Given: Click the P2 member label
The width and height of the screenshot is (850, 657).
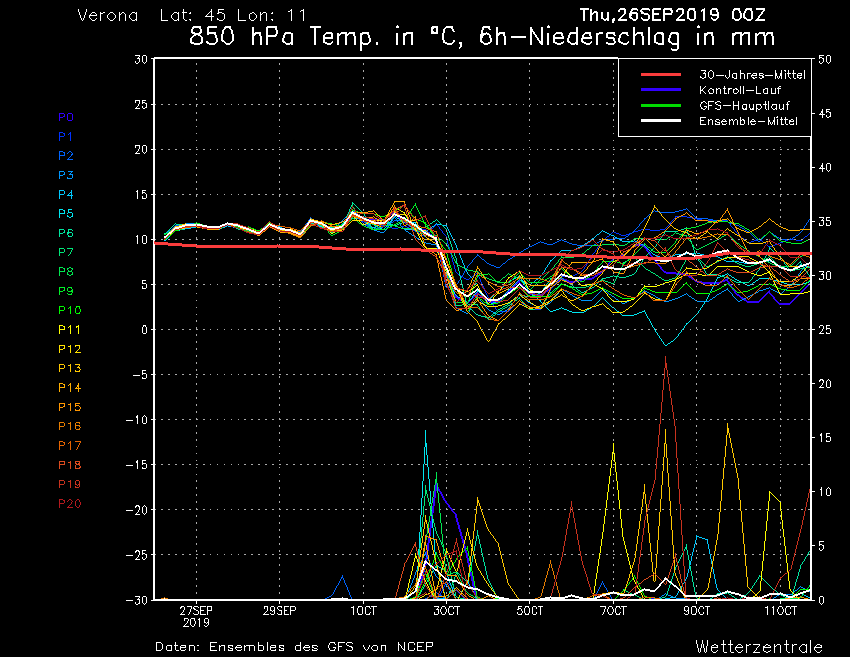Looking at the screenshot, I should [x=66, y=156].
